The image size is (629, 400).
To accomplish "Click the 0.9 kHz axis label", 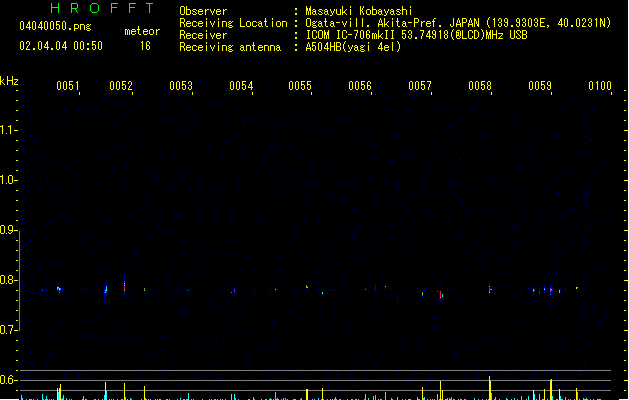I will [7, 229].
